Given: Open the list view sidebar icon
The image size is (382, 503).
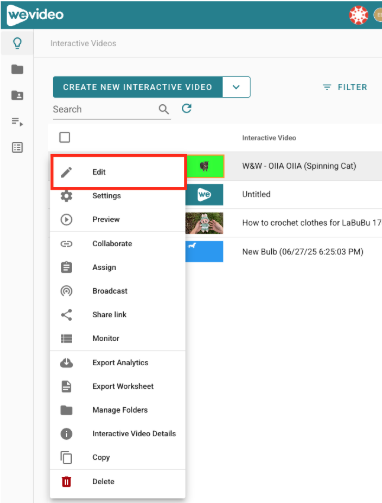Looking at the screenshot, I should (x=17, y=147).
